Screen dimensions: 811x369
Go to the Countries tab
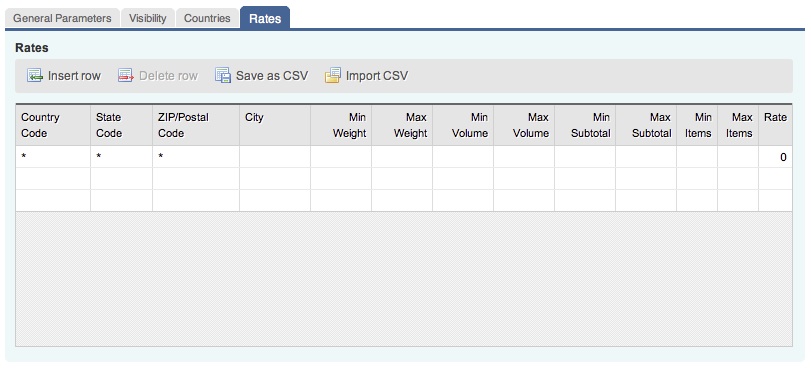[x=207, y=18]
